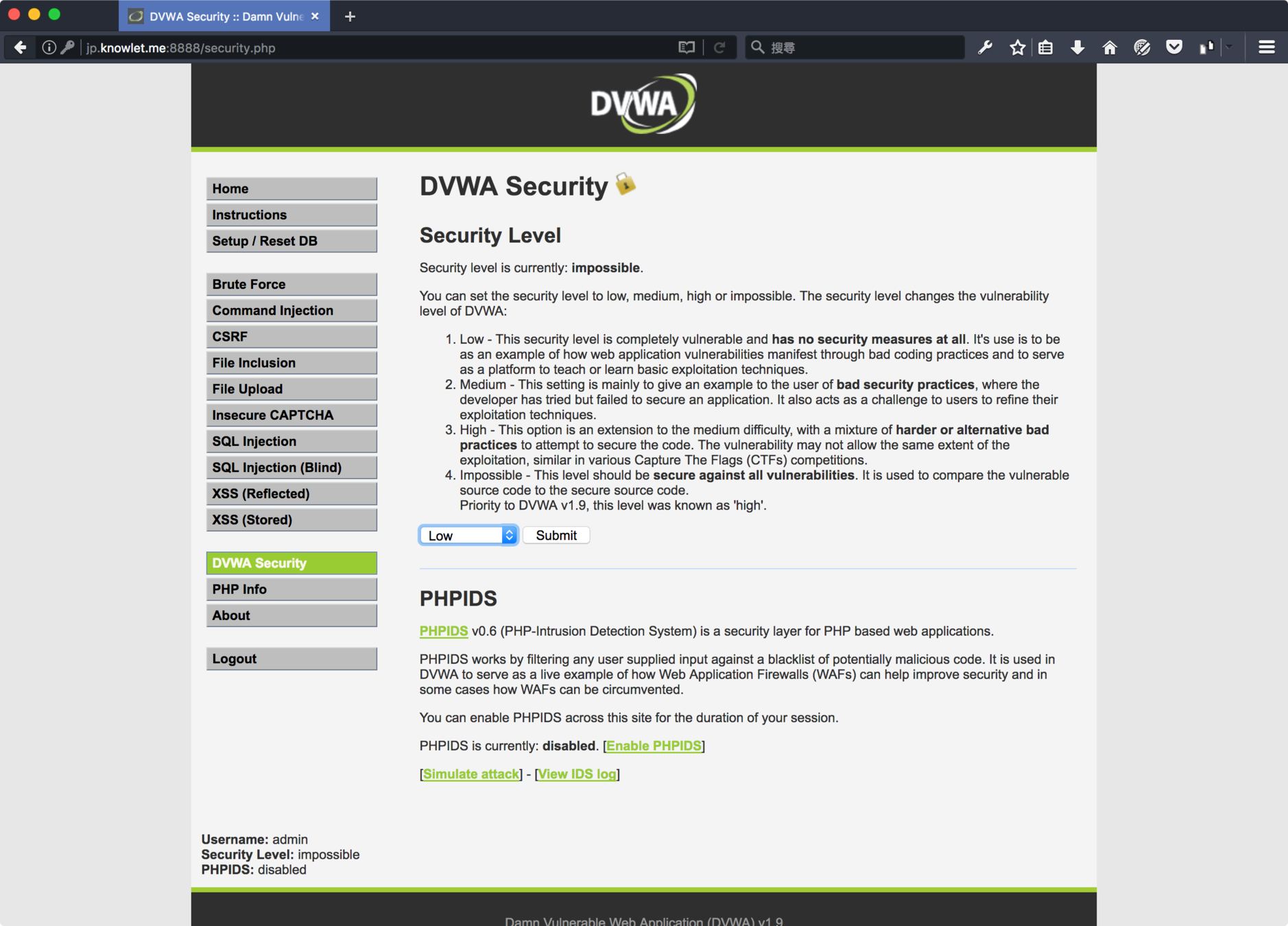1288x926 pixels.
Task: Select DVWA Security menu item
Action: (291, 562)
